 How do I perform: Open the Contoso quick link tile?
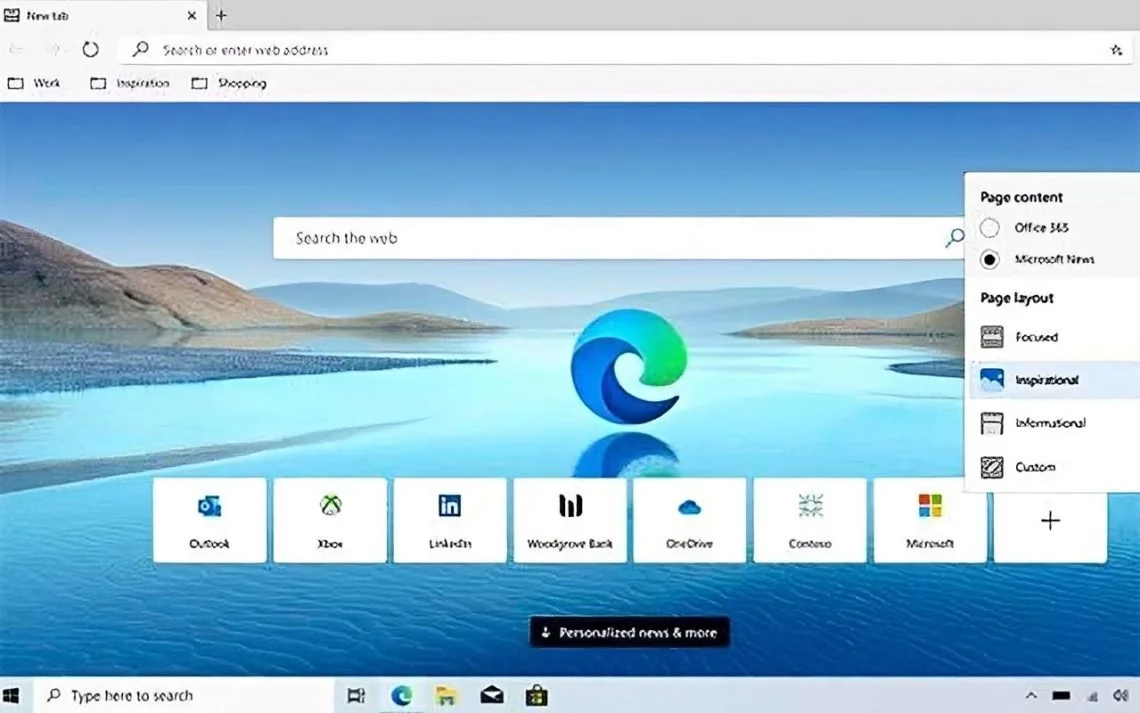pos(810,520)
